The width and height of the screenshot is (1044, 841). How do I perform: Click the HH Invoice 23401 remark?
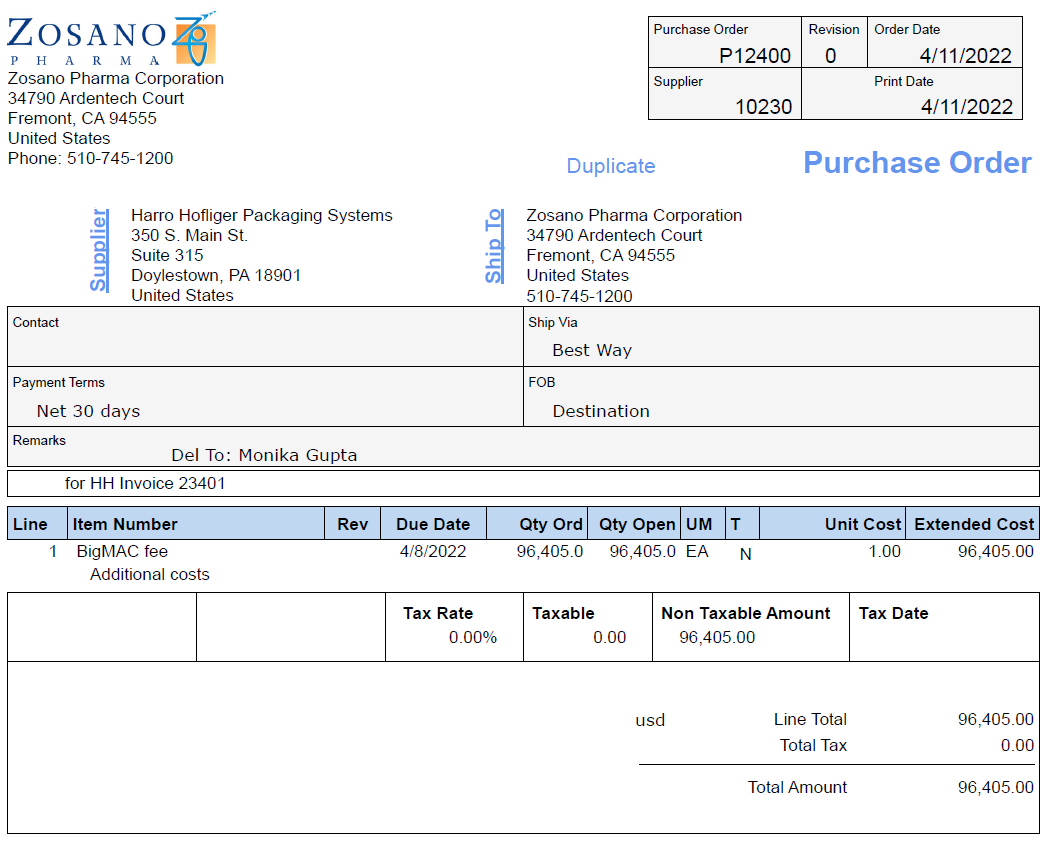145,484
